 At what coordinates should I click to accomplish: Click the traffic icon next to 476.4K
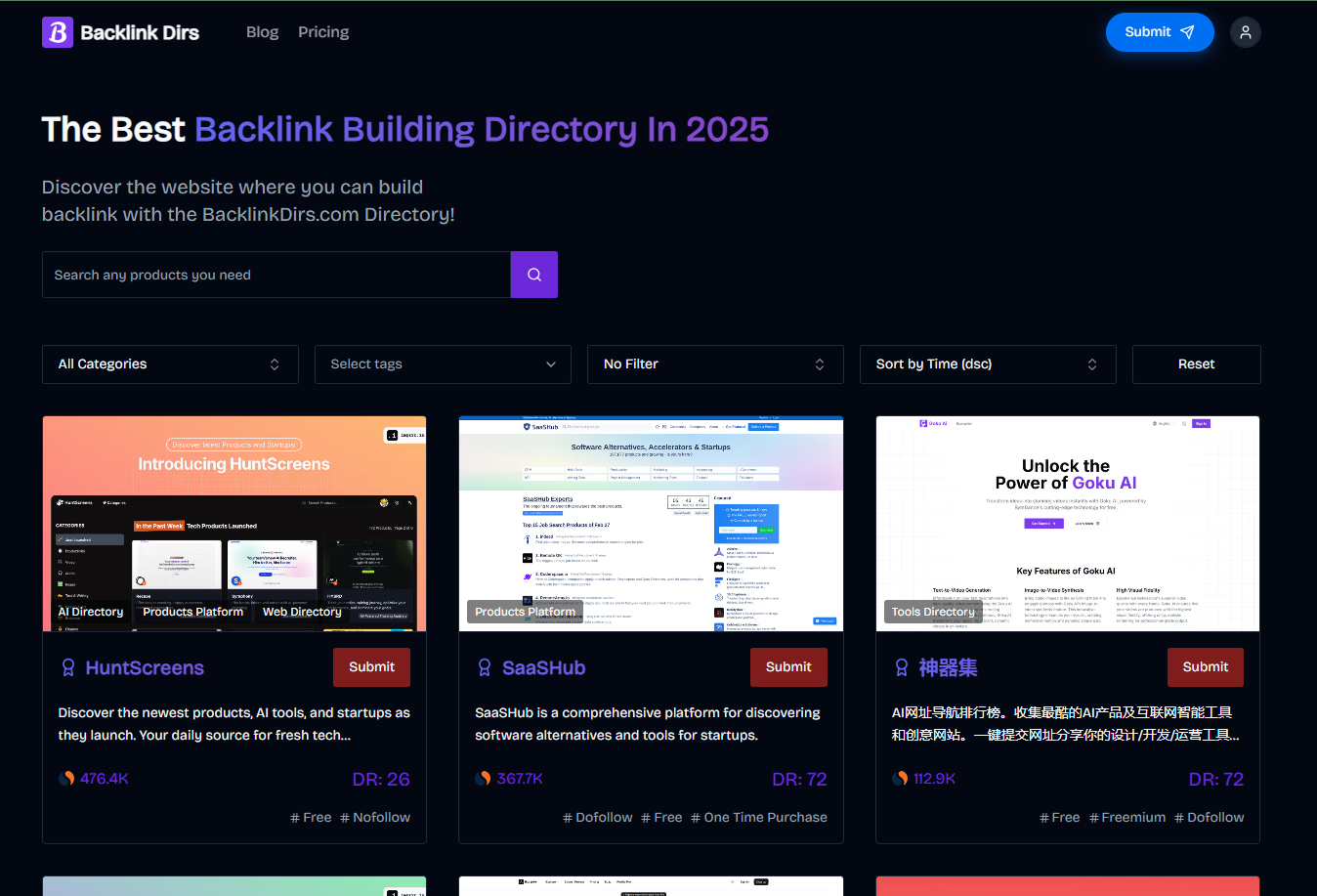pyautogui.click(x=66, y=779)
